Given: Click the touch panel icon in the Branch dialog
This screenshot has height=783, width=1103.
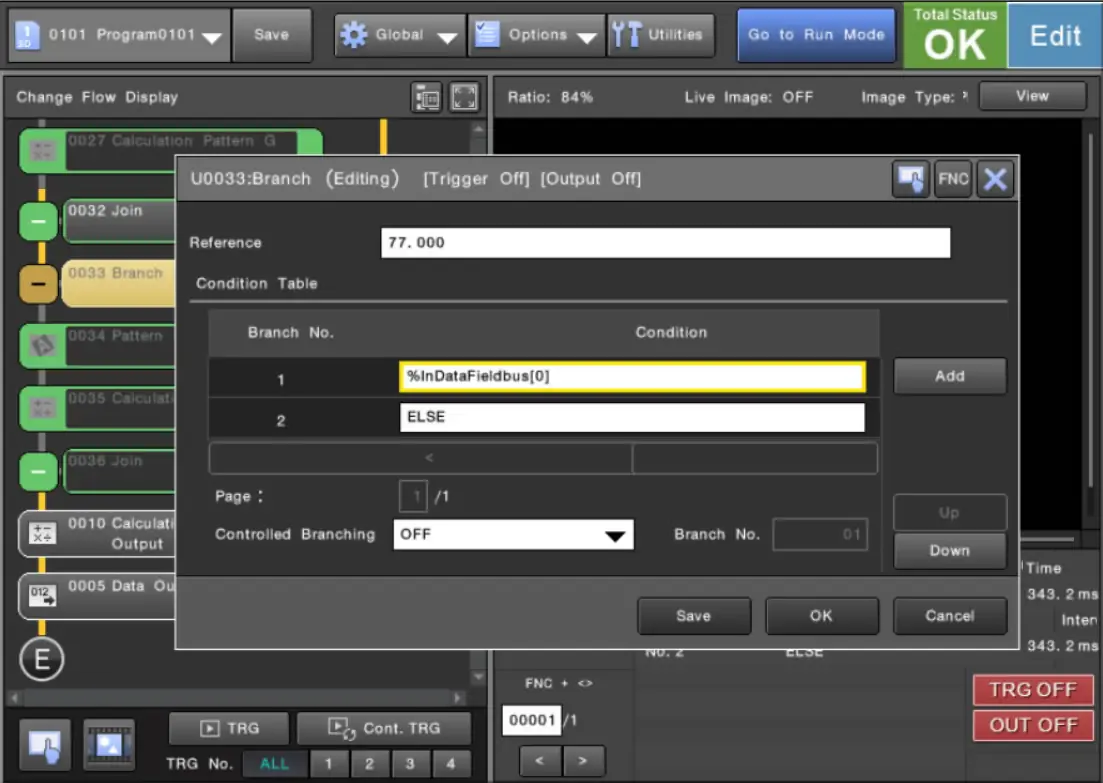Looking at the screenshot, I should point(910,178).
